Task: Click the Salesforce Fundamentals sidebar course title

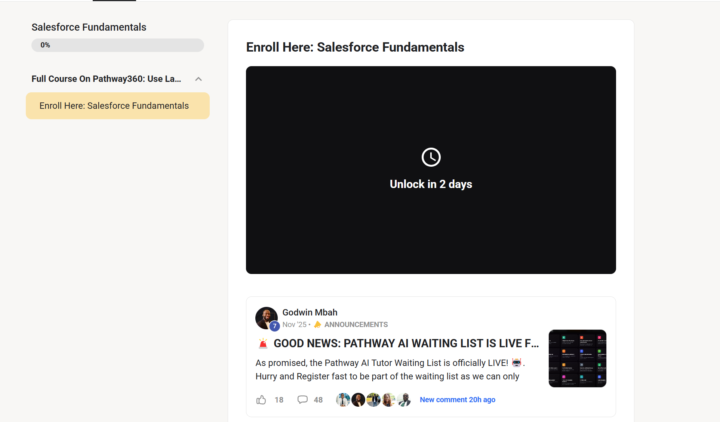Action: click(x=89, y=27)
